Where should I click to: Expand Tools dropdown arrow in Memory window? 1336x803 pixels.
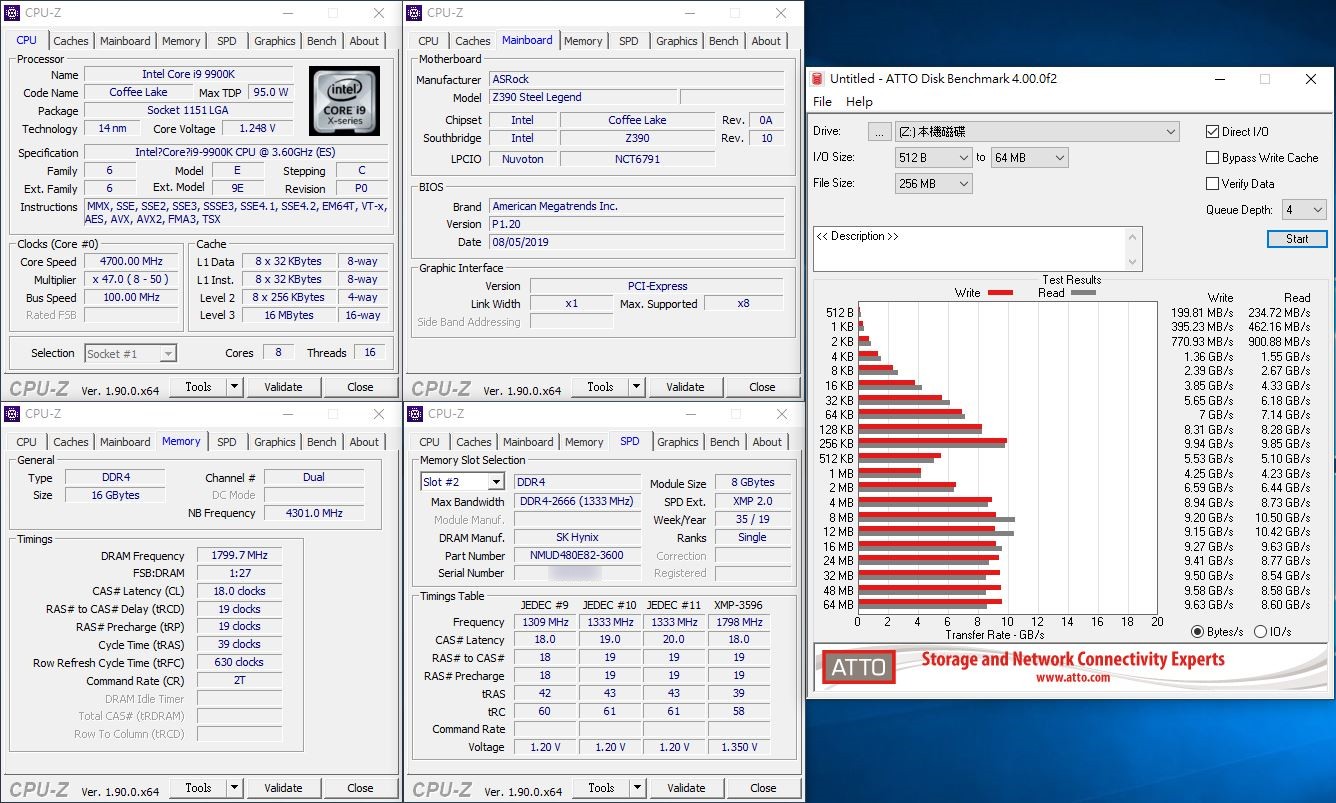(235, 788)
